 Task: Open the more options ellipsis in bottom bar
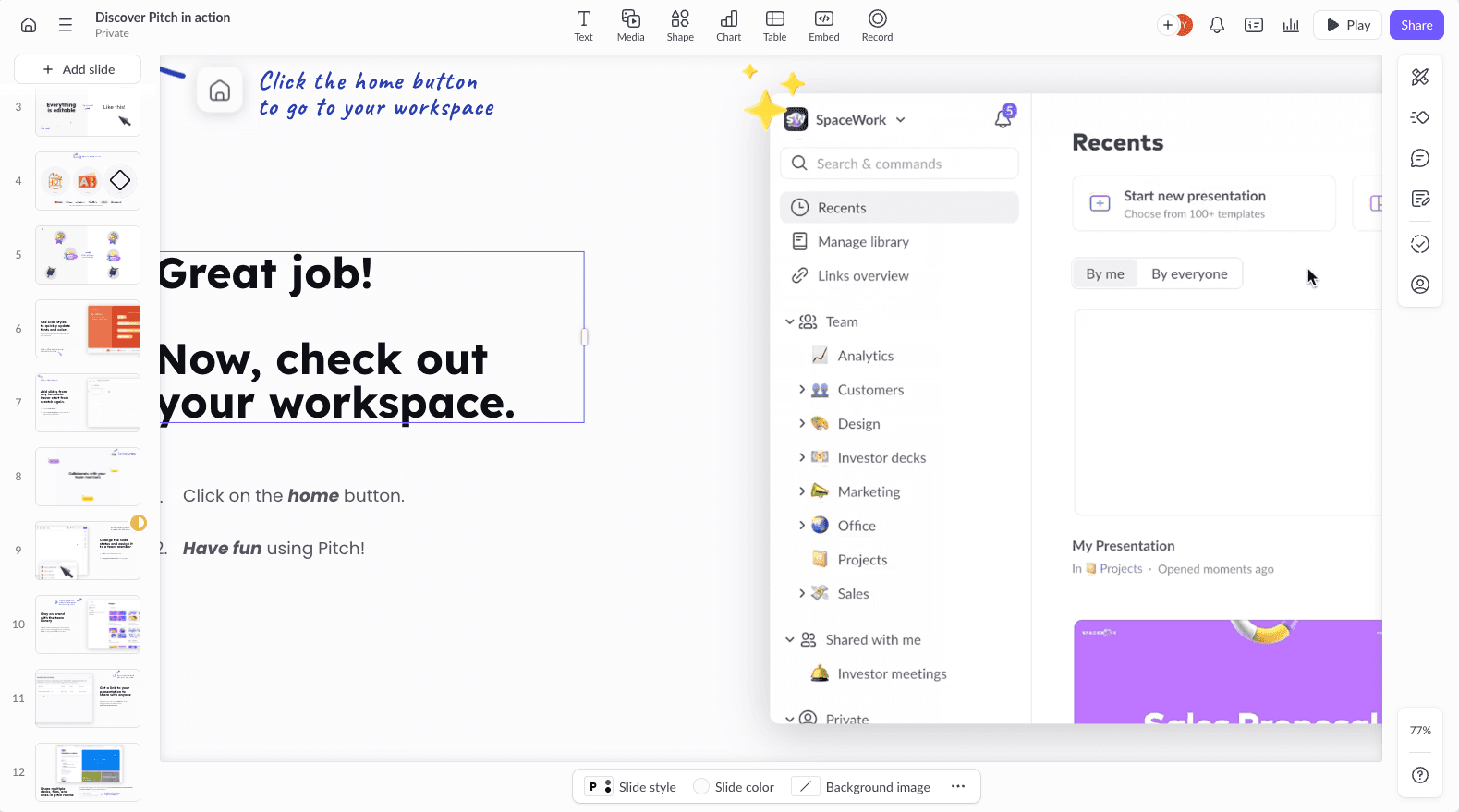[958, 787]
